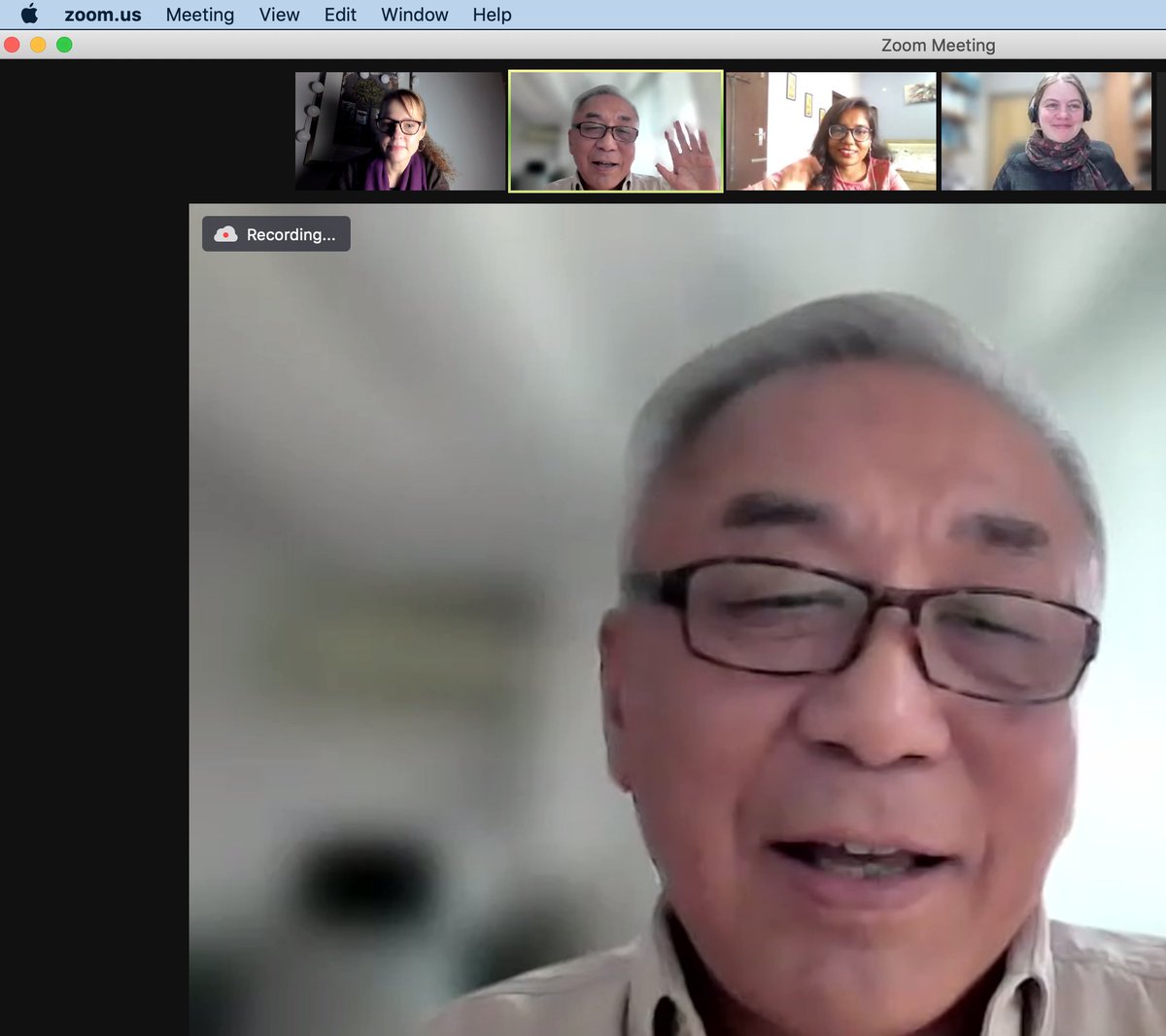Close the Zoom Meeting window

[13, 45]
